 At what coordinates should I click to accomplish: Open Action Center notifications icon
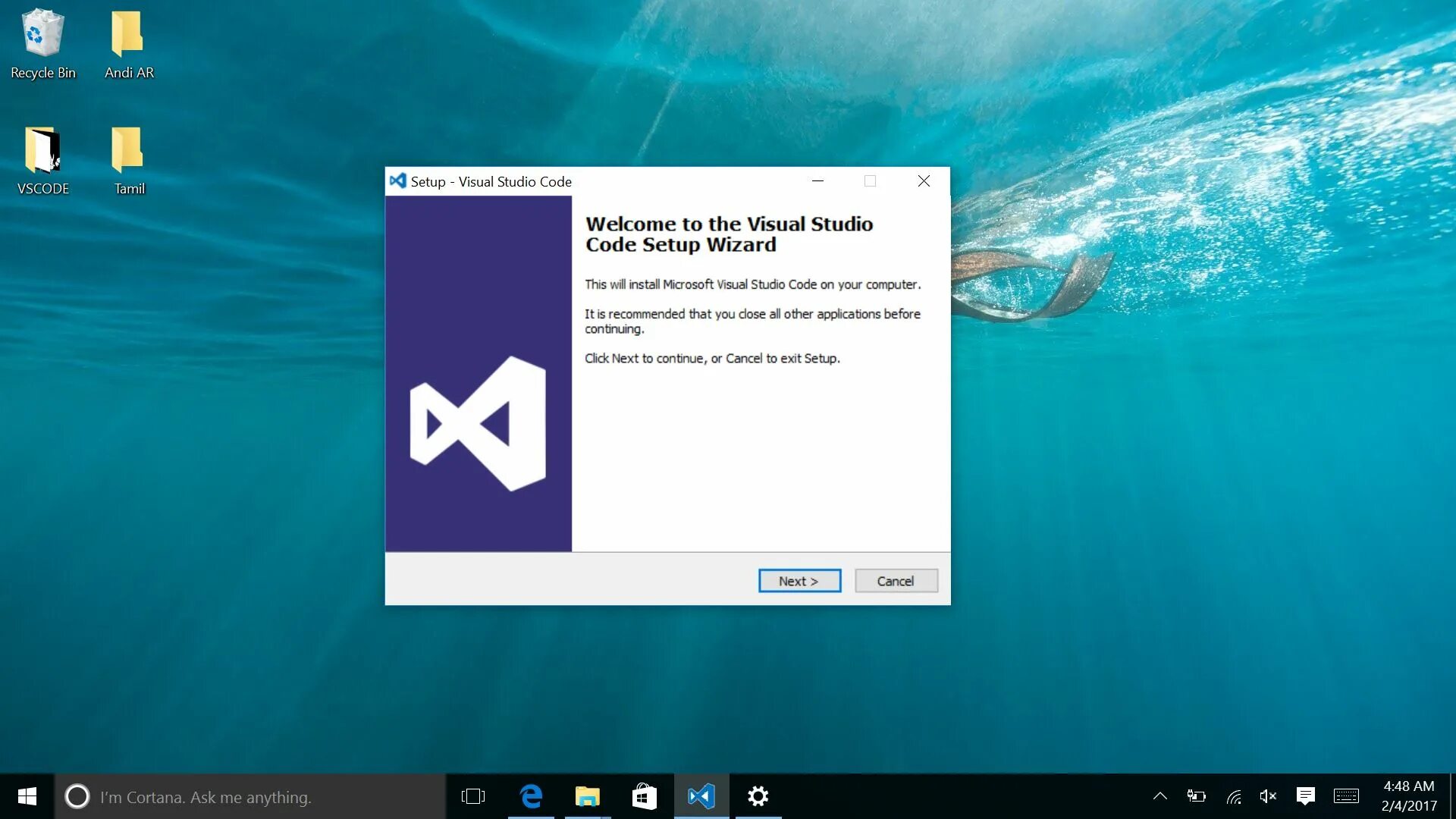pyautogui.click(x=1306, y=796)
